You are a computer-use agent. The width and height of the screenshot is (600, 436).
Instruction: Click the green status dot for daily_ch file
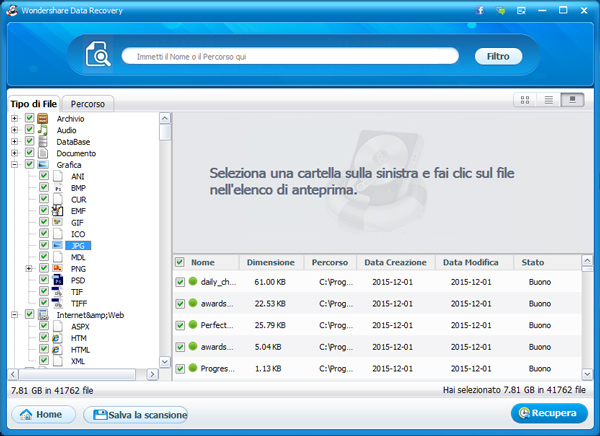click(x=193, y=281)
